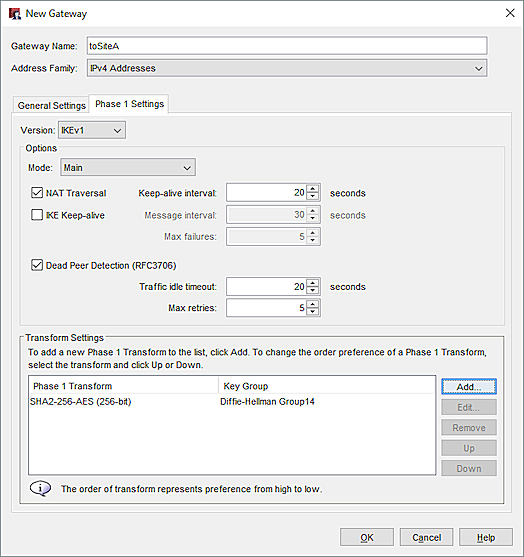
Task: Increase Traffic idle timeout with up arrow
Action: pos(313,283)
